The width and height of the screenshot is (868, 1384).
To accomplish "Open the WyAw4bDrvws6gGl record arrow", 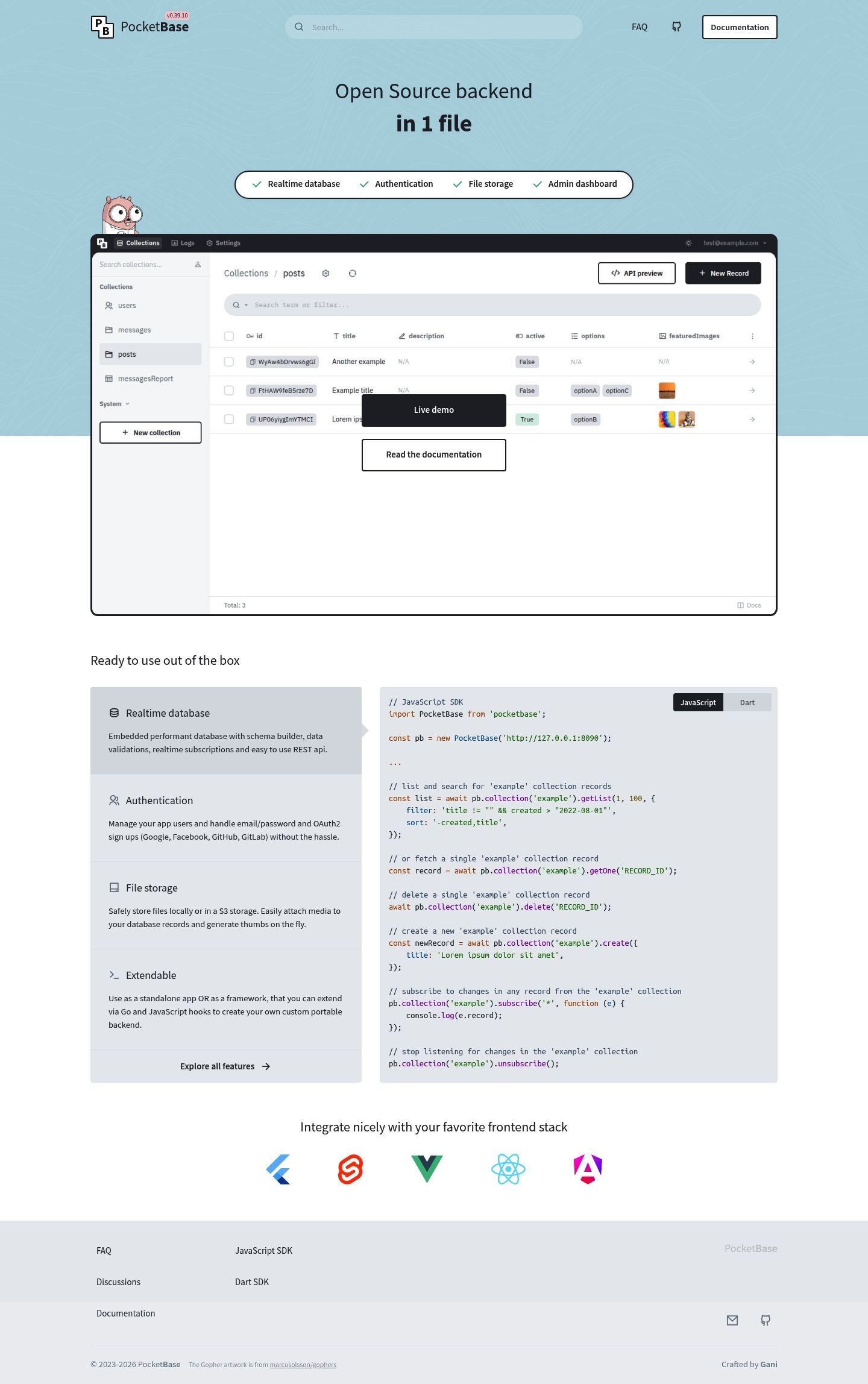I will (752, 362).
